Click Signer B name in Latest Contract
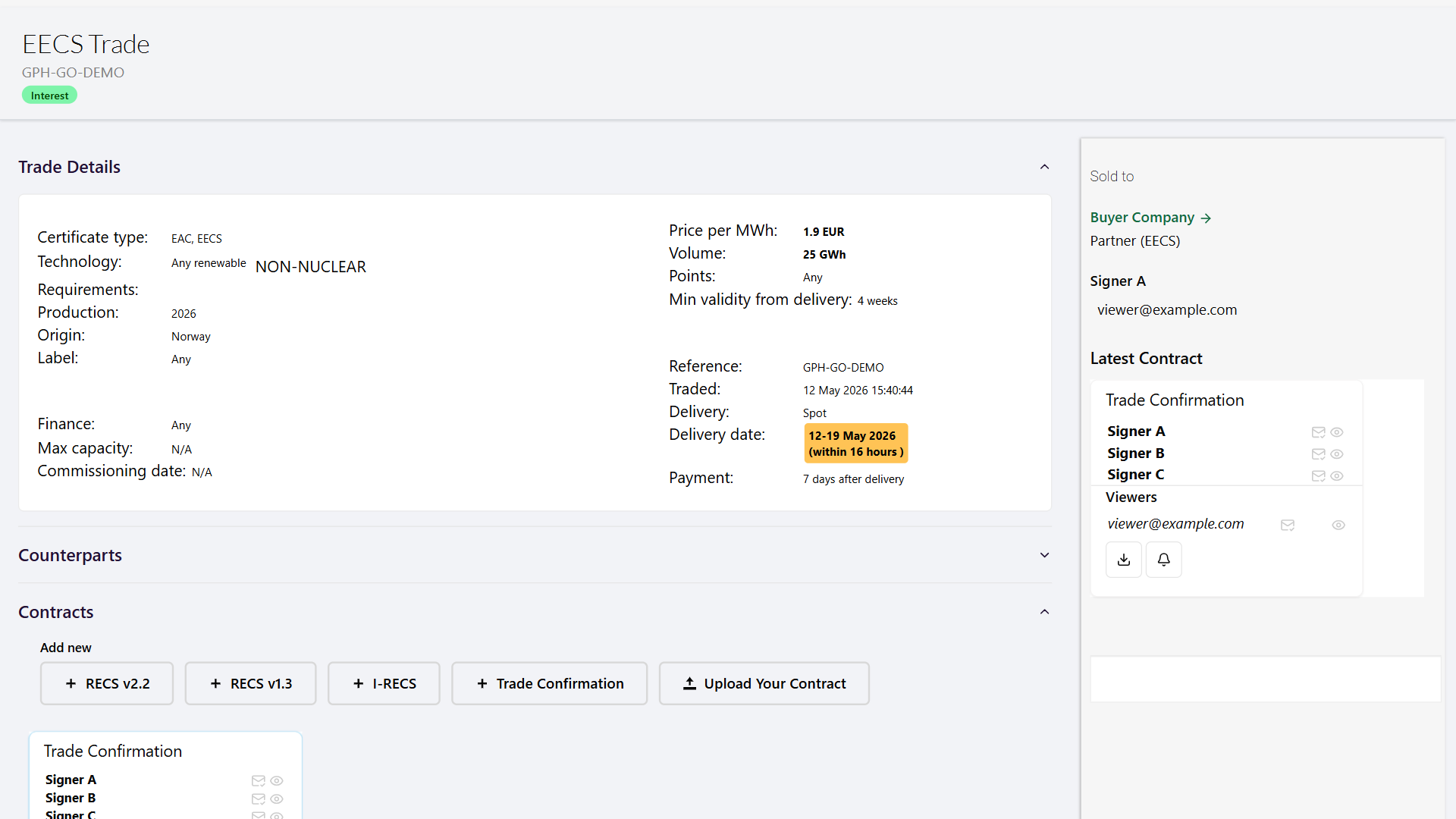Image resolution: width=1456 pixels, height=819 pixels. tap(1136, 453)
